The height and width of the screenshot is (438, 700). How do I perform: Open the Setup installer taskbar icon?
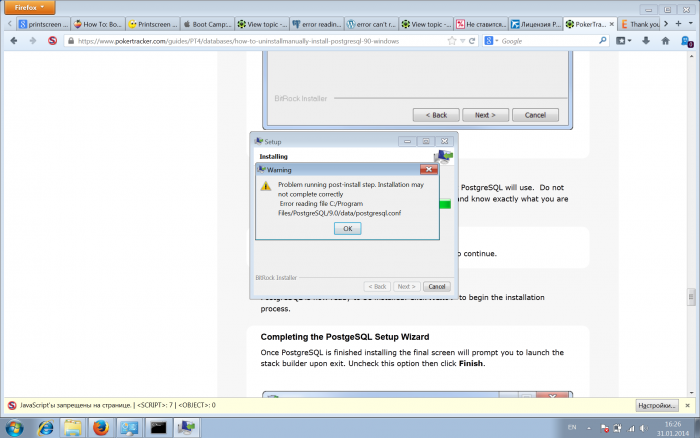187,428
